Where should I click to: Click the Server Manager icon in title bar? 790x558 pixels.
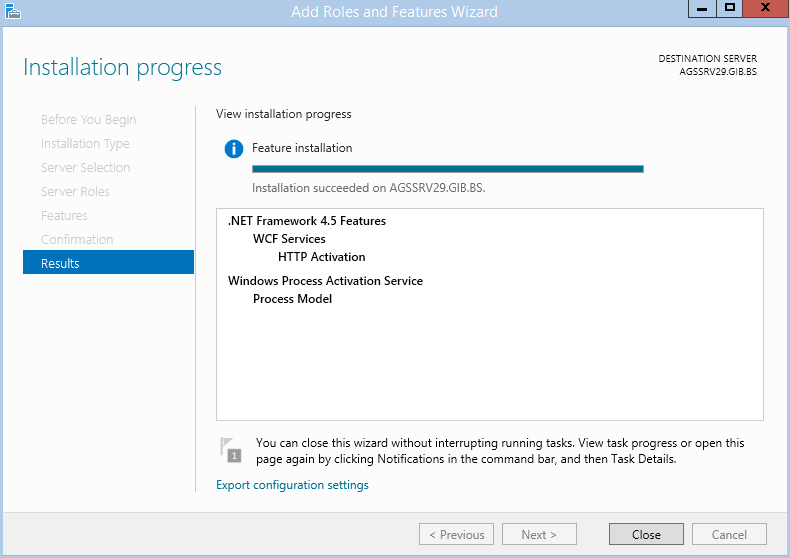pos(13,11)
